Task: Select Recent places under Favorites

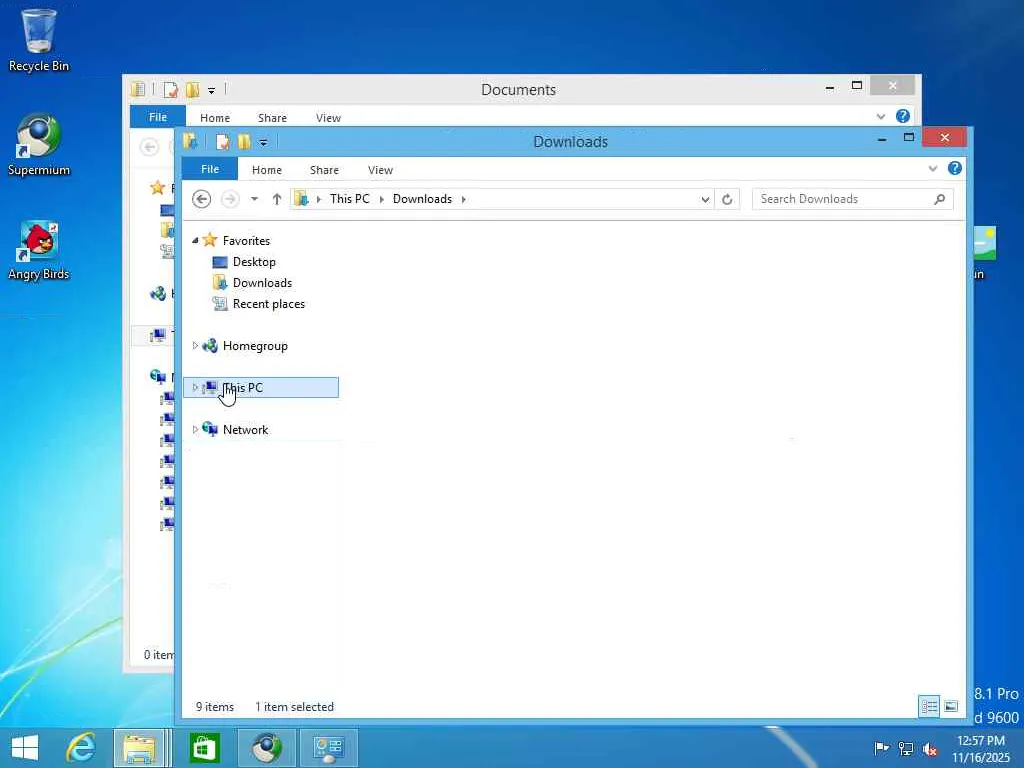Action: point(268,304)
